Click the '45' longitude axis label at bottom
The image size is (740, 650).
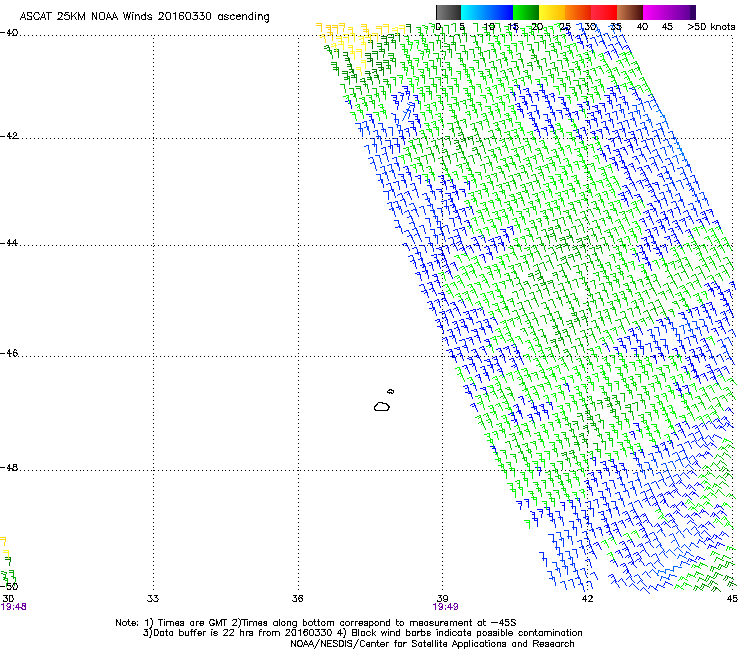(x=732, y=599)
